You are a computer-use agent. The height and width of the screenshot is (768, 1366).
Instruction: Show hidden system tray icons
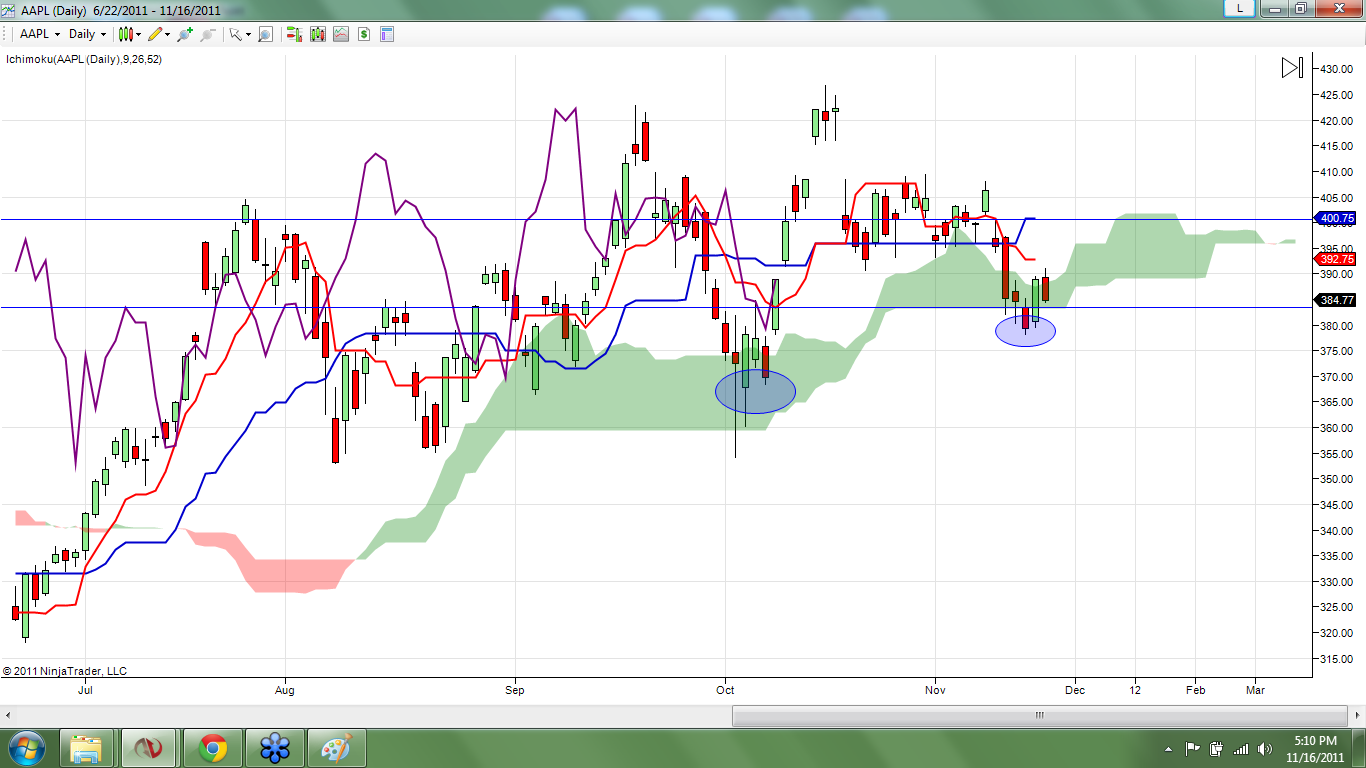(1169, 749)
